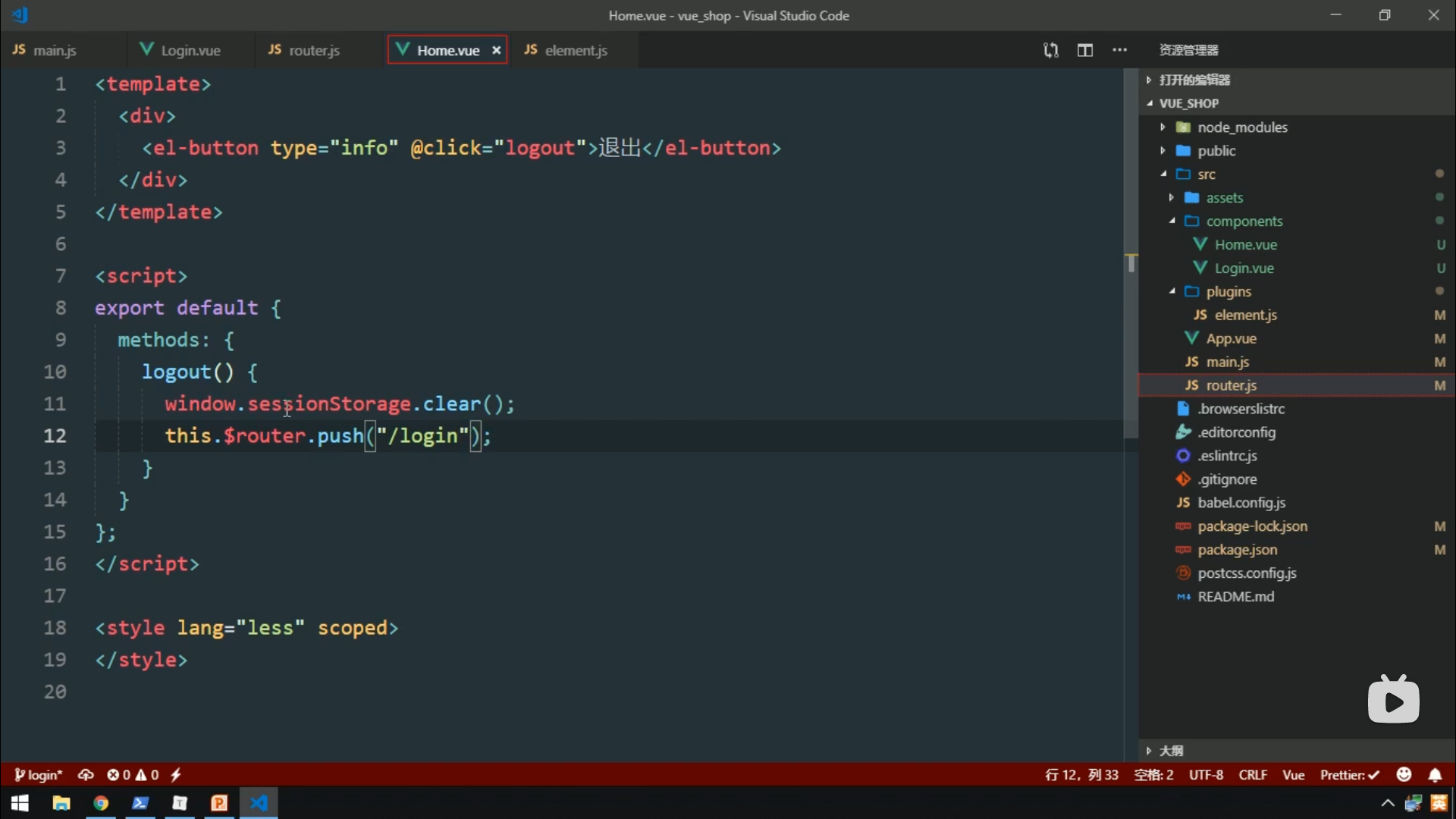The image size is (1456, 819).
Task: Change the CRLF line ending setting
Action: click(1253, 775)
